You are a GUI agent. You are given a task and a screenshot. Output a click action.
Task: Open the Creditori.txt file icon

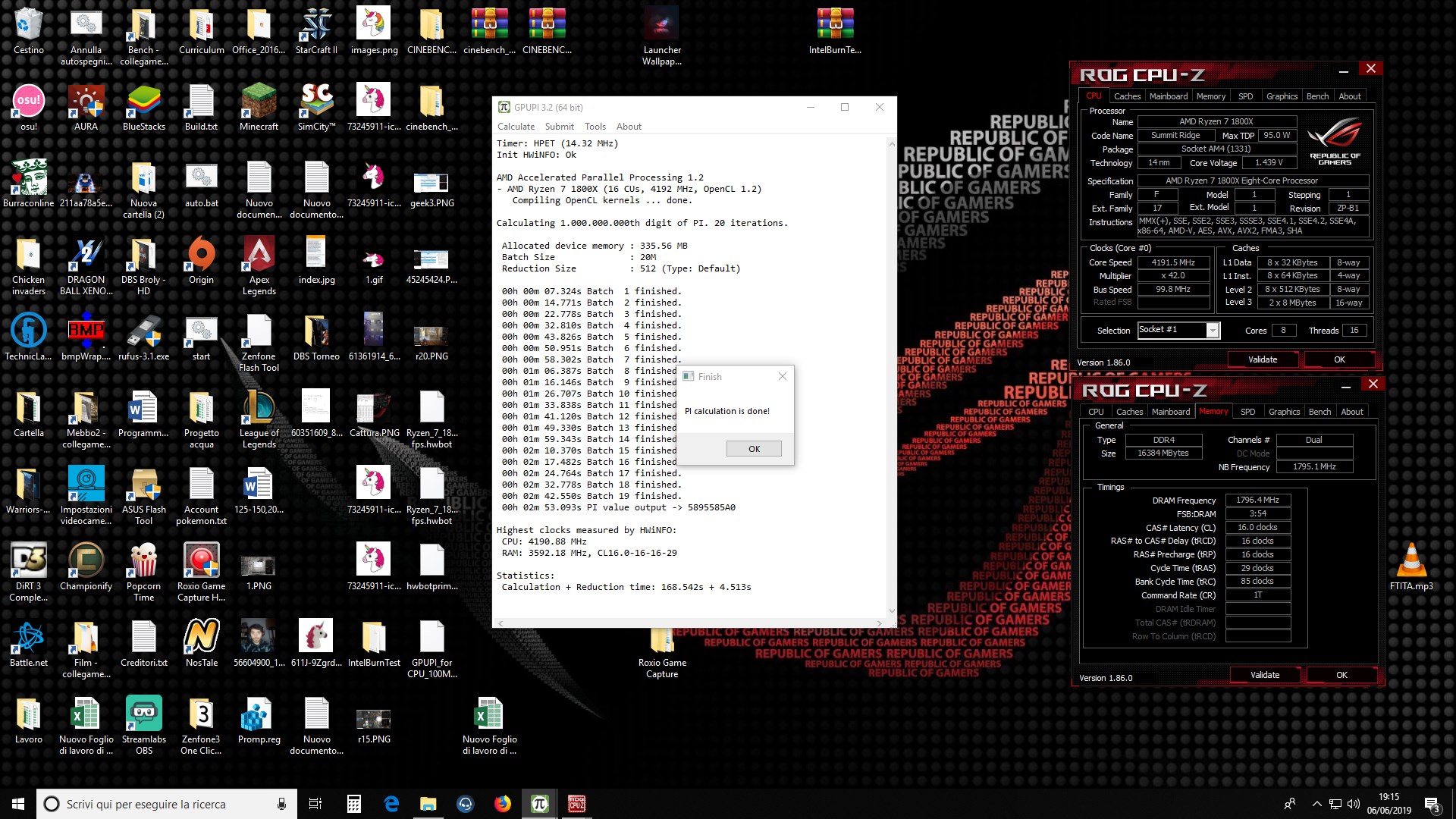click(143, 645)
